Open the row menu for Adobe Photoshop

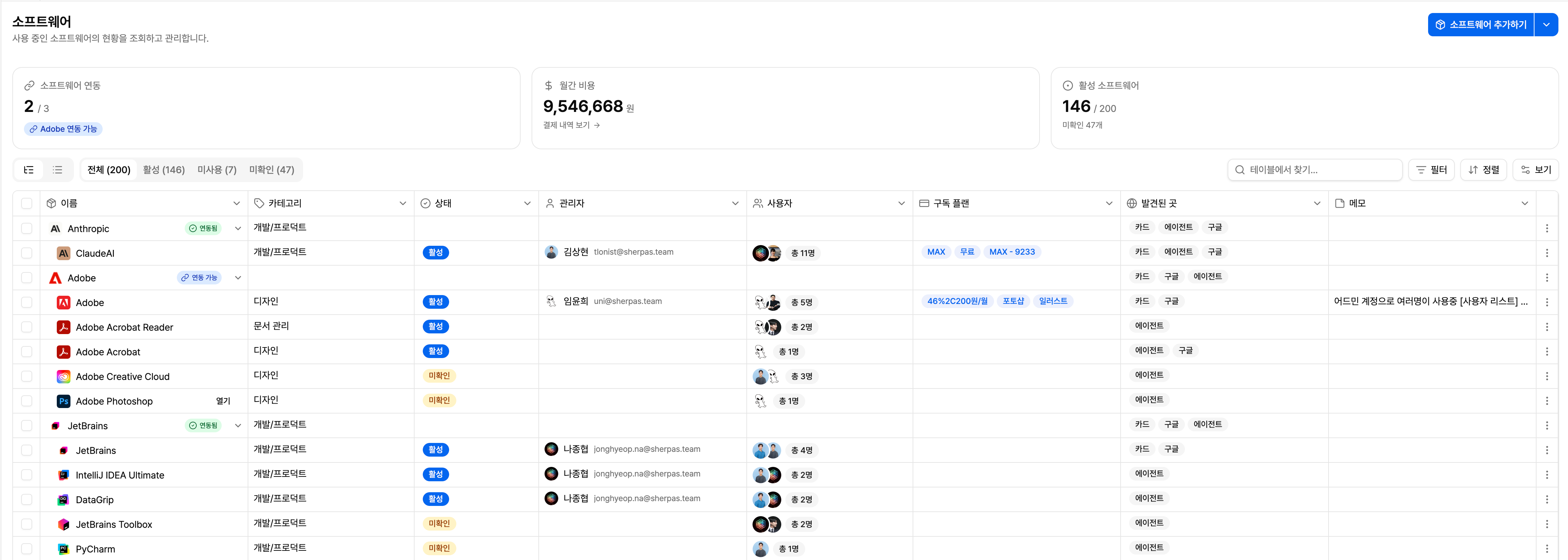1547,401
